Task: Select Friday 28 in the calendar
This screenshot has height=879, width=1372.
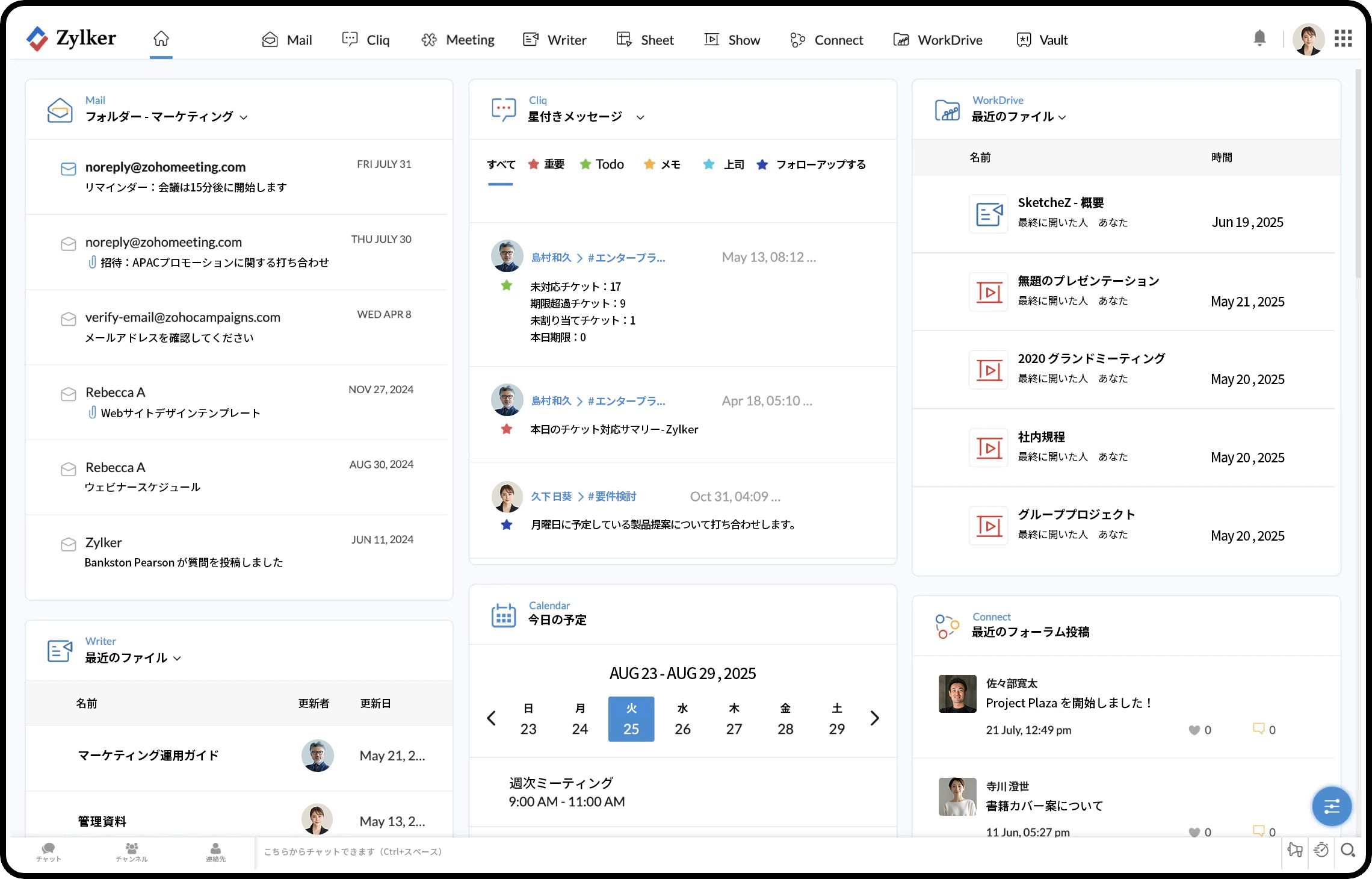Action: tap(785, 719)
